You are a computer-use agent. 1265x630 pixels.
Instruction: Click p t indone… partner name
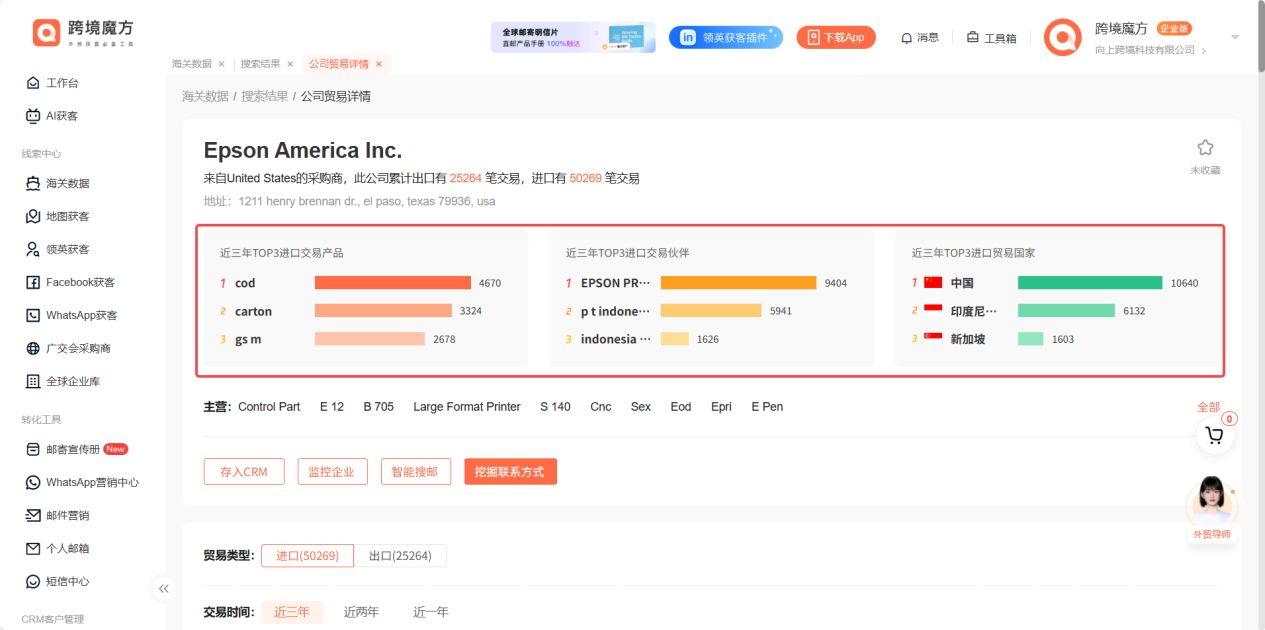[x=615, y=311]
